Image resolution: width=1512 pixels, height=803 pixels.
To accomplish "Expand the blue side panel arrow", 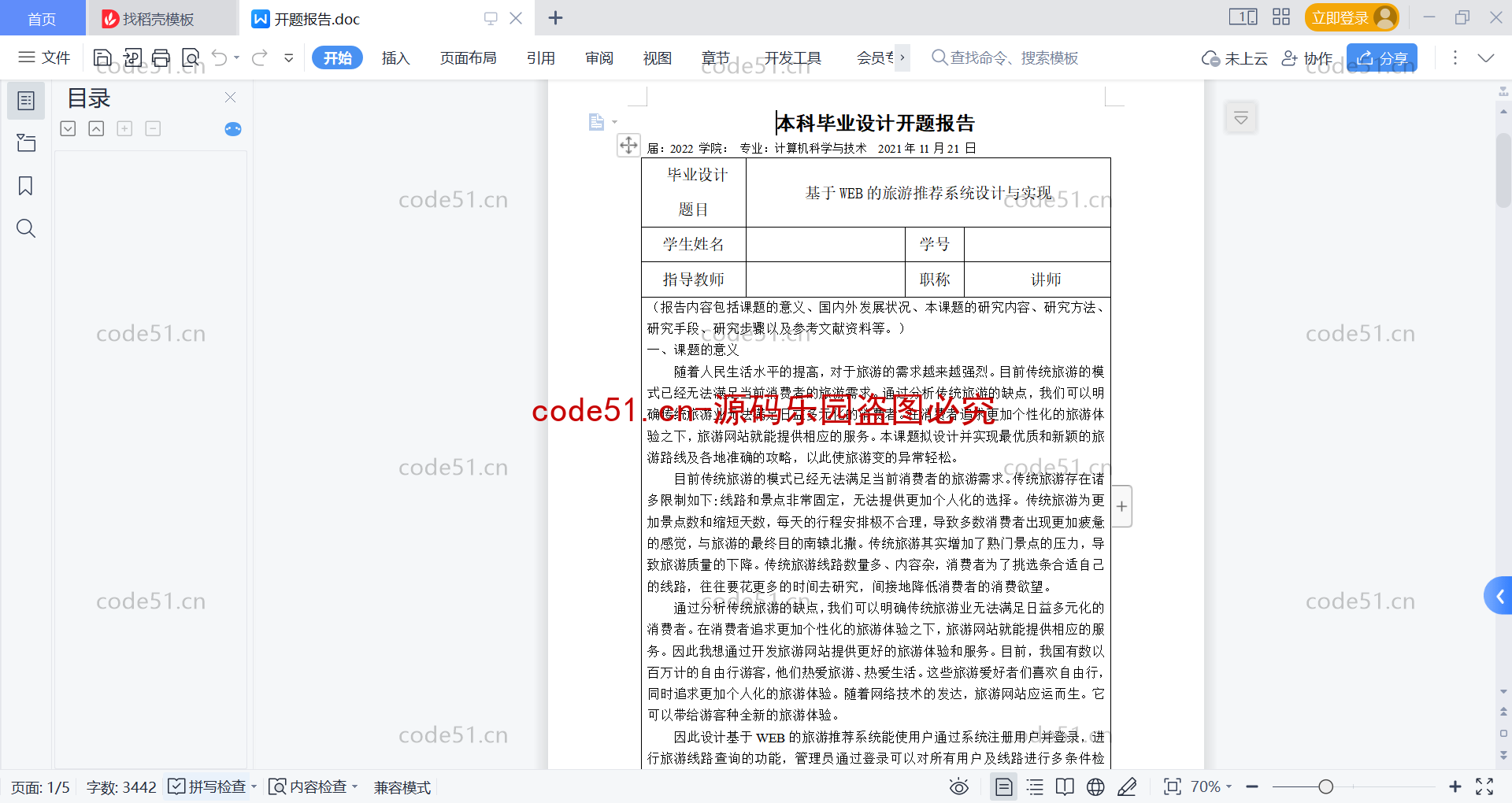I will tap(1499, 596).
